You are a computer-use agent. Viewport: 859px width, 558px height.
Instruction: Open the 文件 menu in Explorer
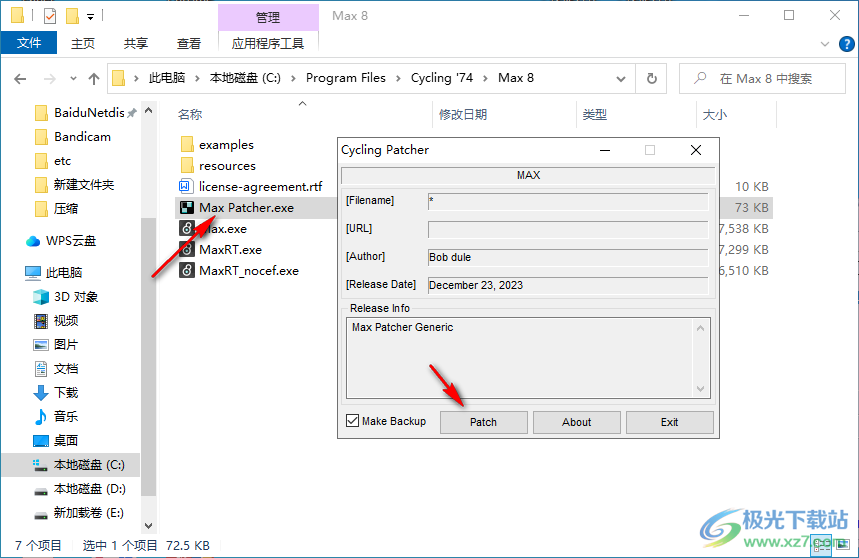pyautogui.click(x=28, y=43)
